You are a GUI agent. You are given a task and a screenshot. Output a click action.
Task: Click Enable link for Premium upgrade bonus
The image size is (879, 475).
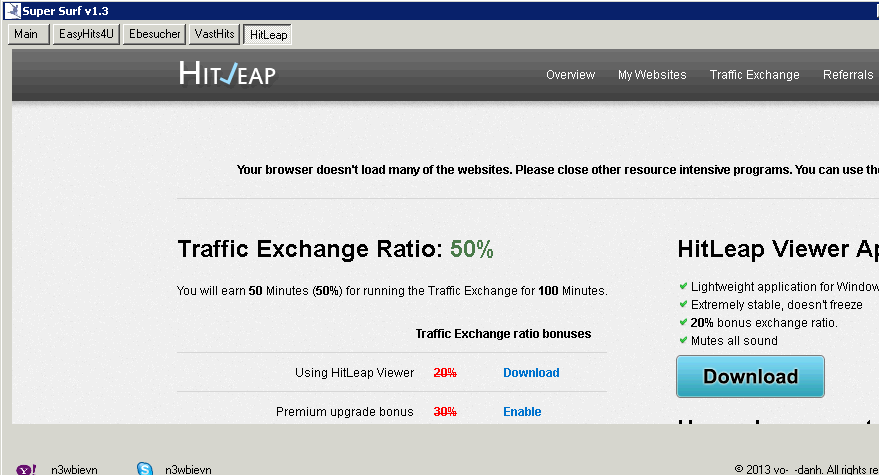[522, 412]
